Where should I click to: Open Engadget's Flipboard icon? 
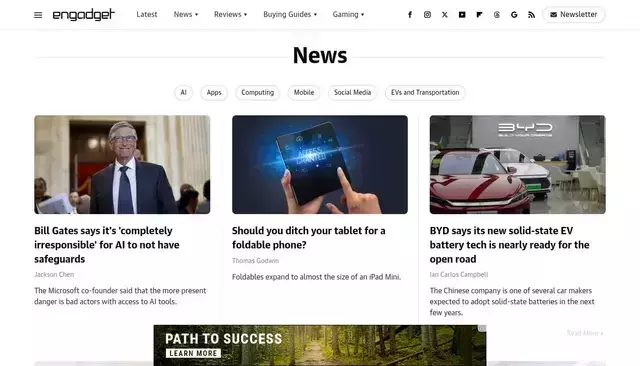pos(479,15)
